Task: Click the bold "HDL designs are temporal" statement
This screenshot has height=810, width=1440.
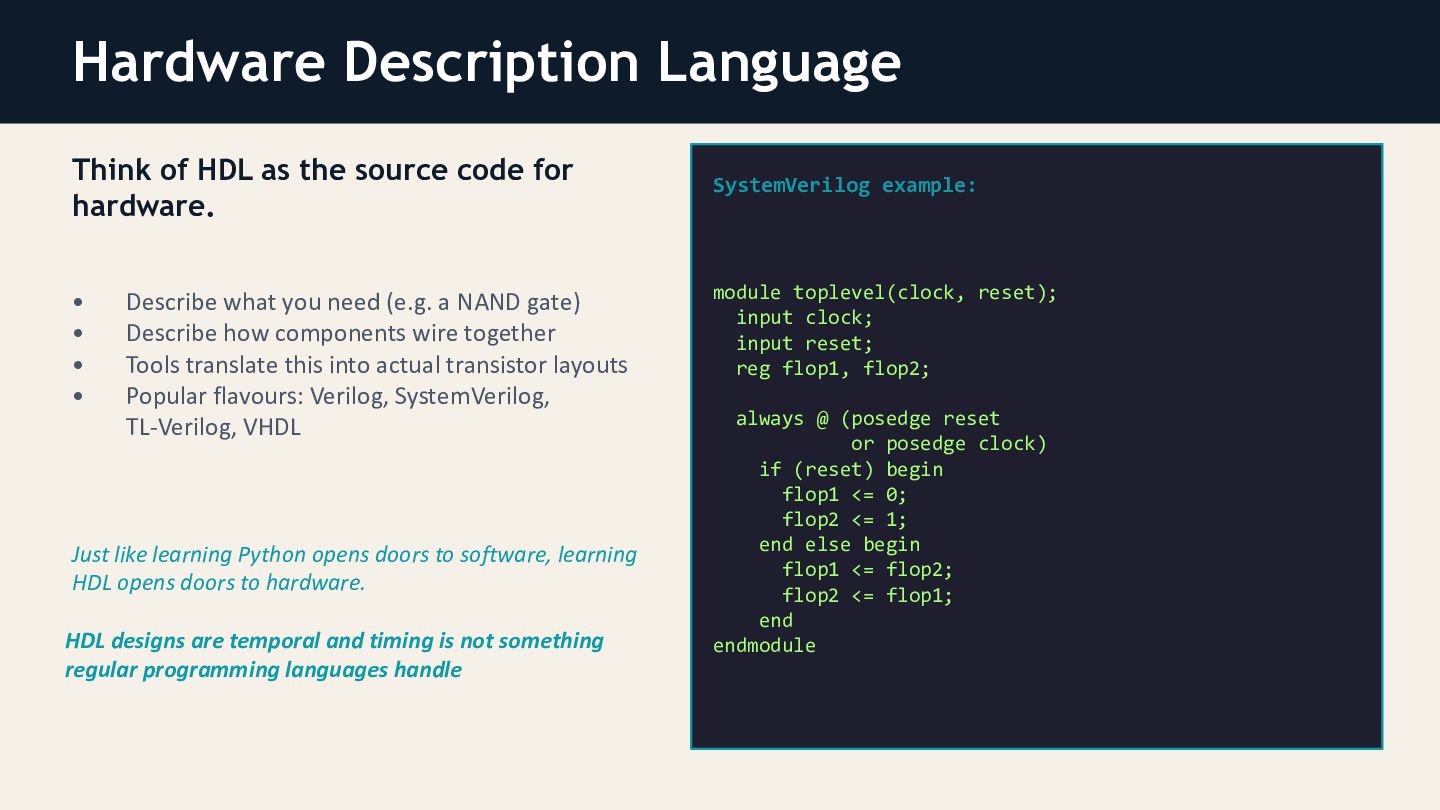Action: click(334, 655)
